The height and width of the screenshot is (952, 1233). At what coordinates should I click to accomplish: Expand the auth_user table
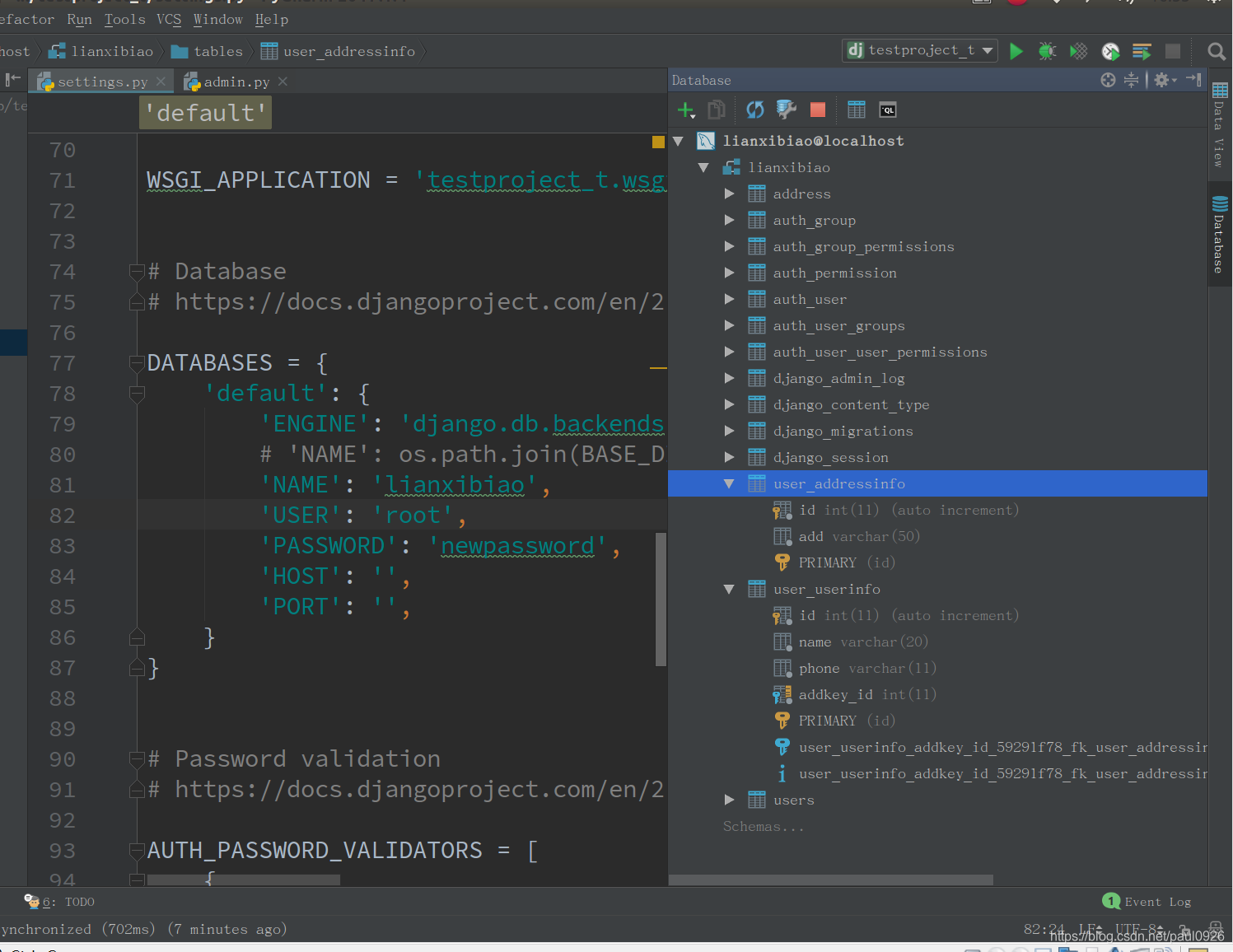tap(729, 299)
